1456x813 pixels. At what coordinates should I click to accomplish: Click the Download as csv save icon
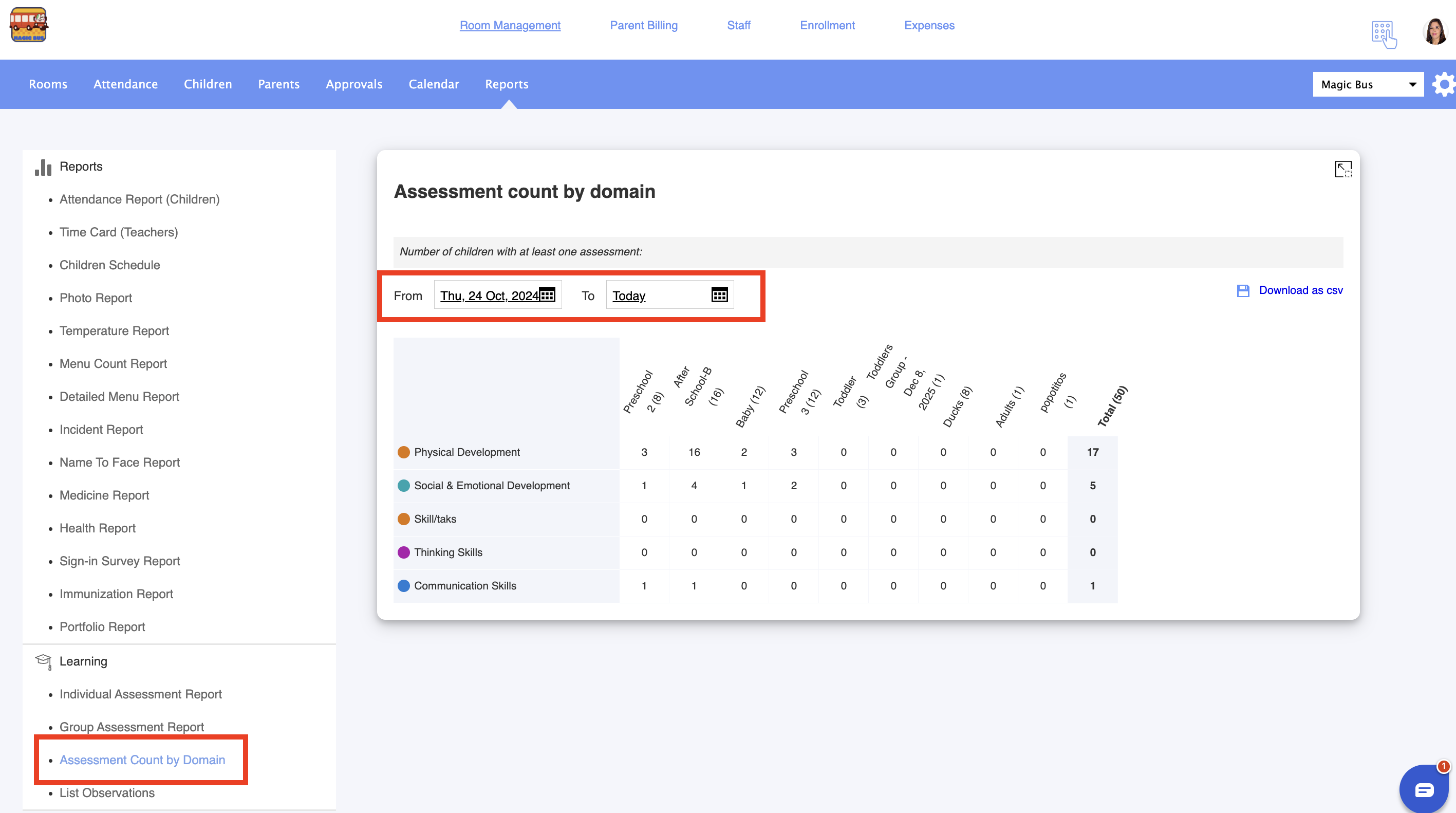[x=1243, y=290]
